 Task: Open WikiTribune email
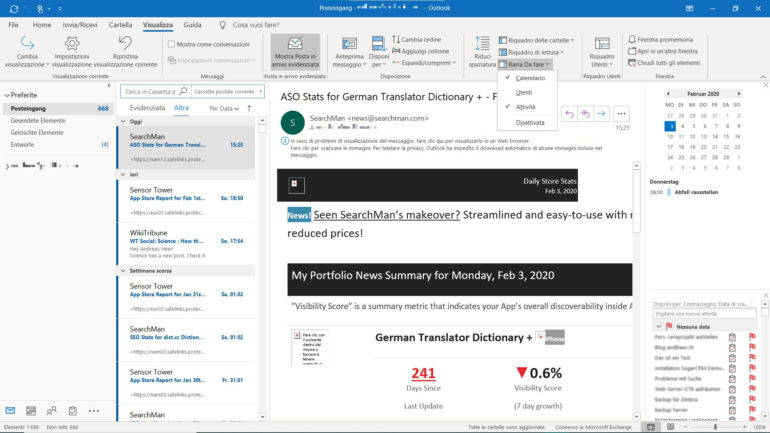(x=187, y=244)
